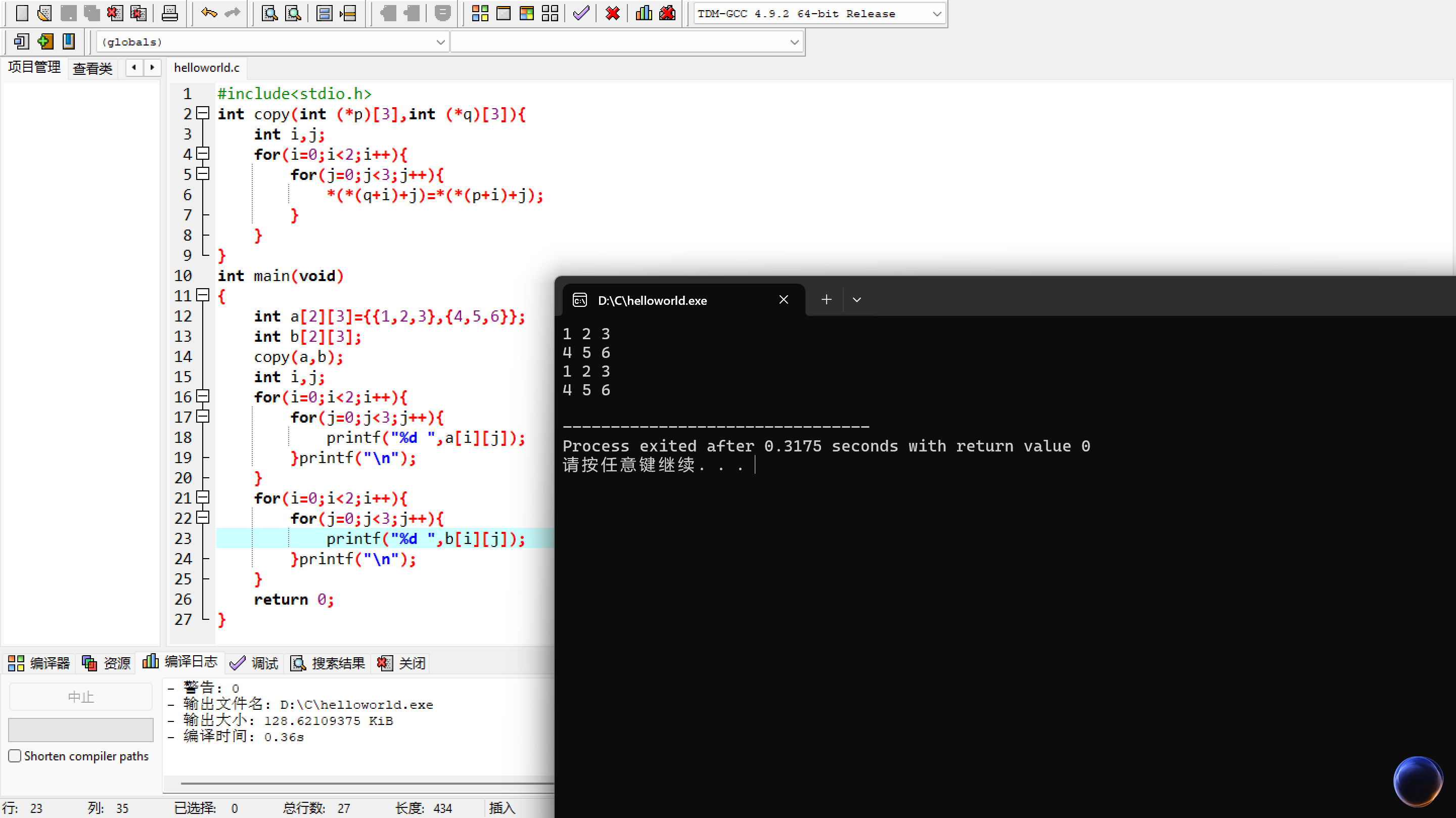1456x818 pixels.
Task: Collapse the main body fold at line 11
Action: tap(203, 295)
